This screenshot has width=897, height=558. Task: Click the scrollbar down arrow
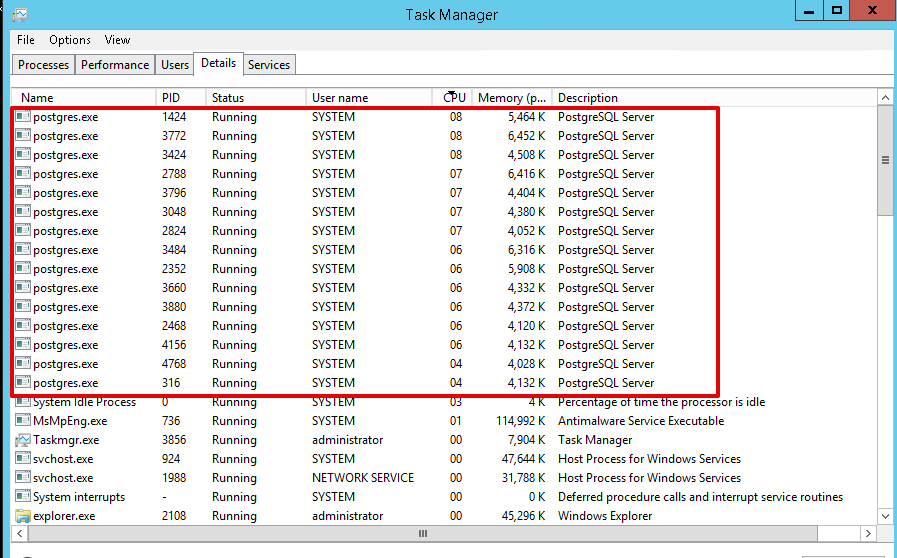coord(885,516)
